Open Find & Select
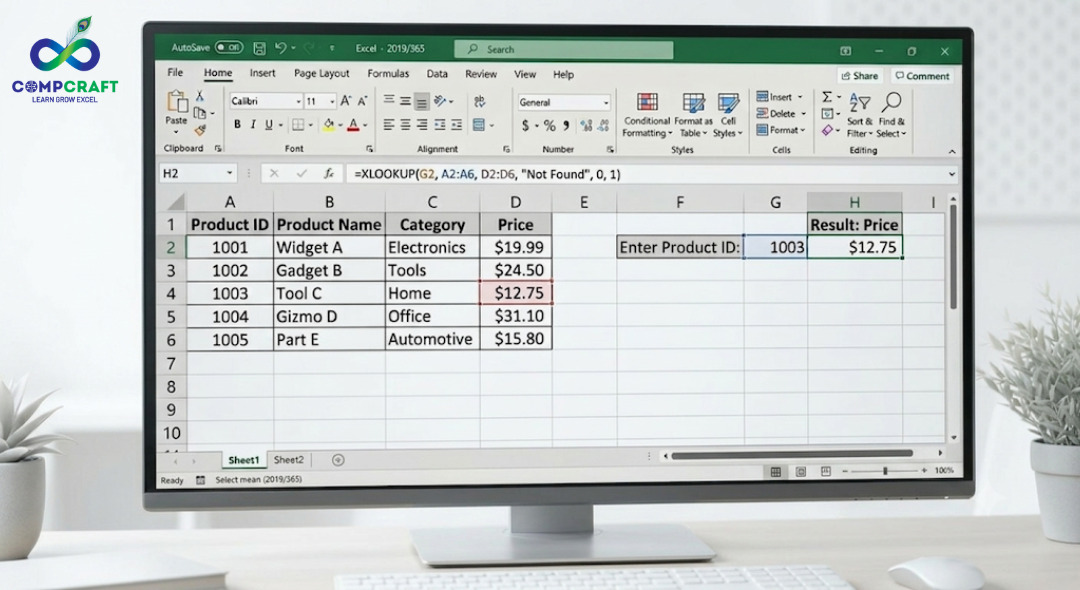 point(891,115)
